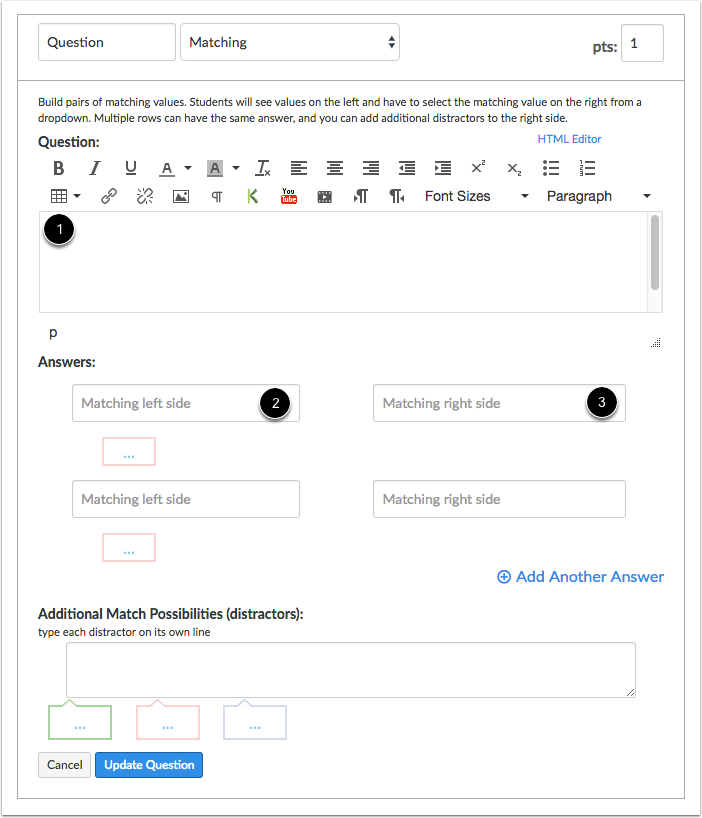The image size is (702, 818).
Task: Open the Matching question type dropdown
Action: (290, 42)
